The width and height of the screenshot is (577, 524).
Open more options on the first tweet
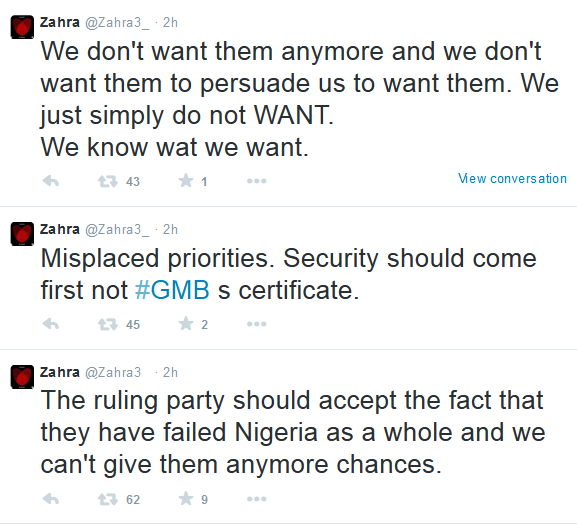click(256, 181)
